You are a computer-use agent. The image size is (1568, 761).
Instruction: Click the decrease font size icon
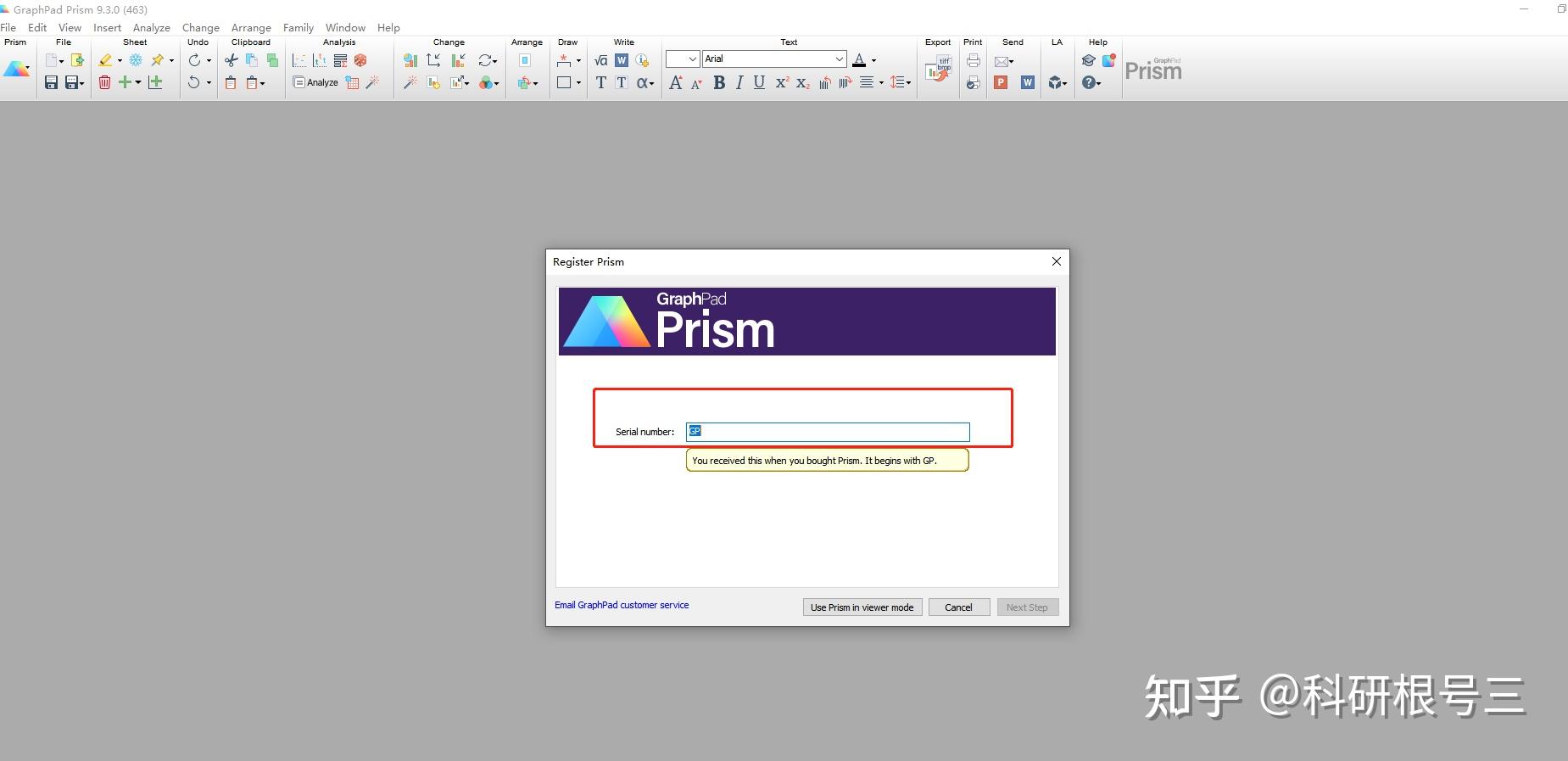point(696,83)
